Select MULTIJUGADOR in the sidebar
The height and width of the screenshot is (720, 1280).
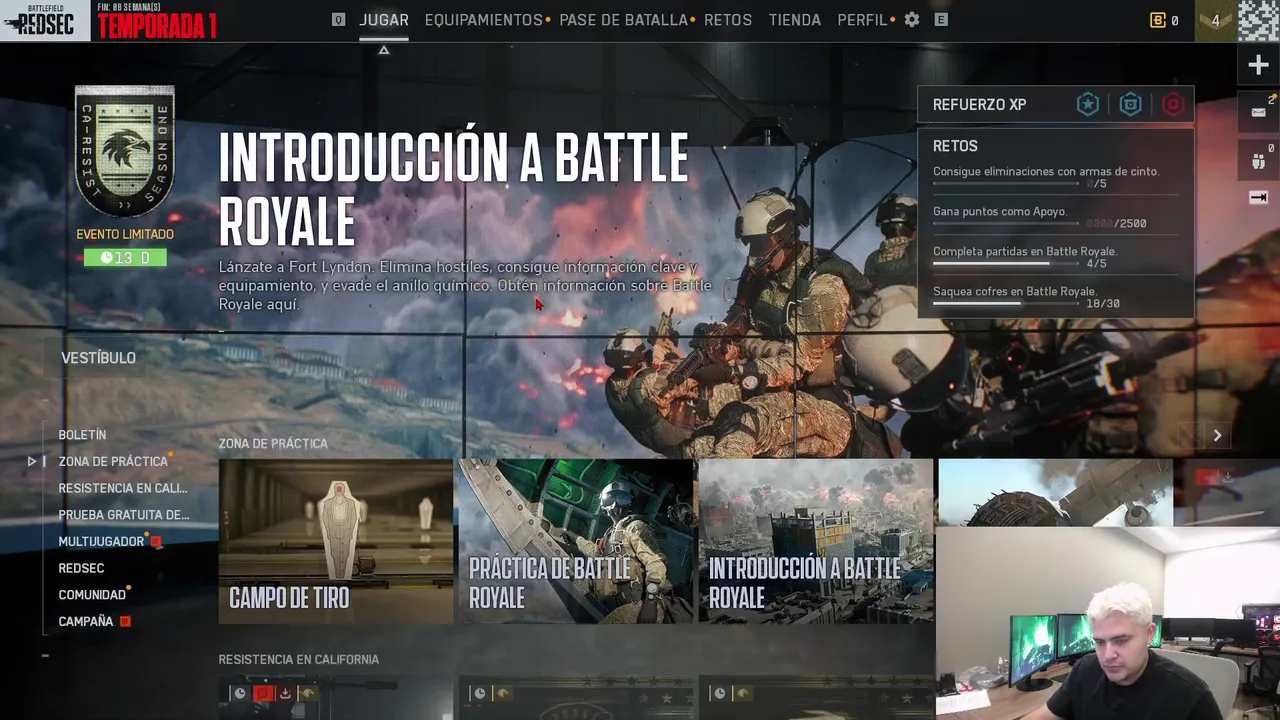coord(101,542)
